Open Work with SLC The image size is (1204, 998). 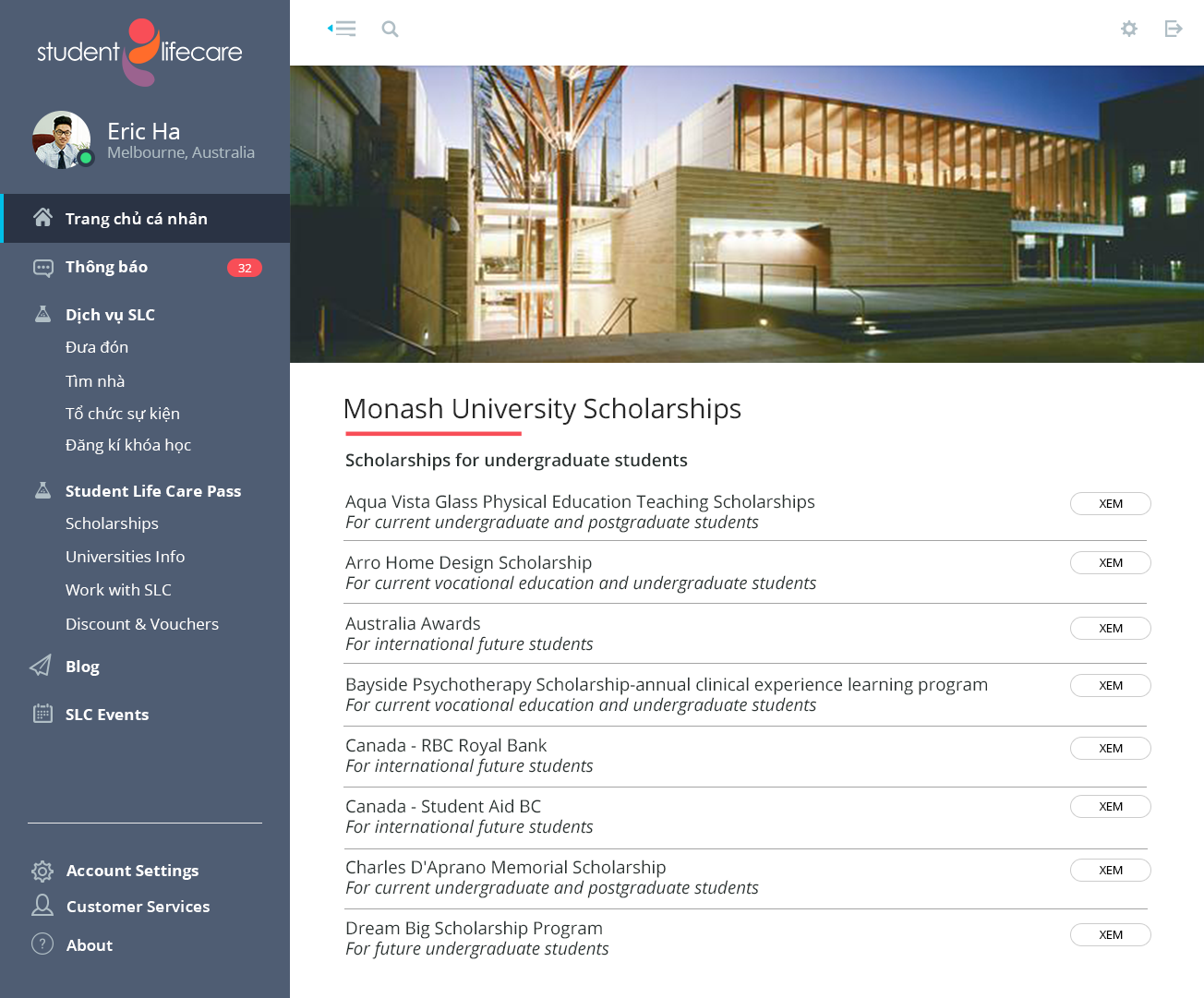click(x=118, y=590)
